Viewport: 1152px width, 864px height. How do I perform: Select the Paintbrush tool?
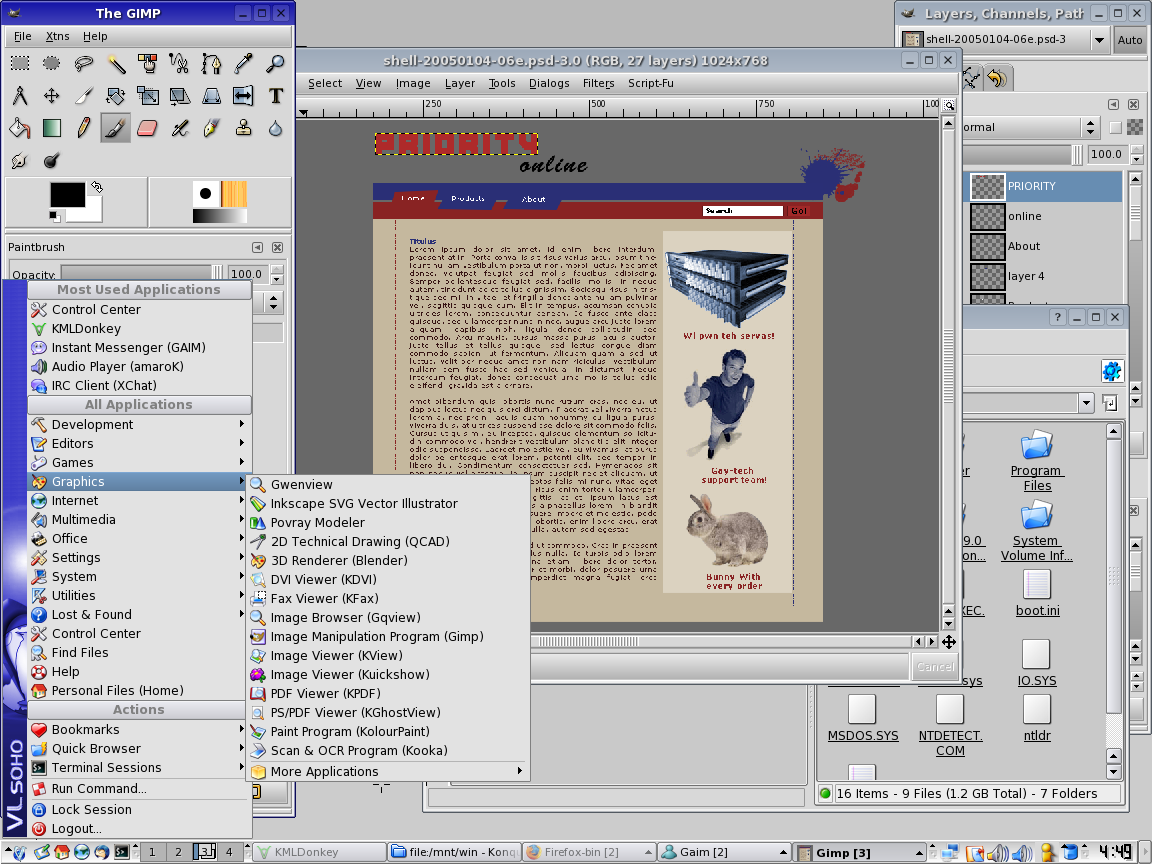click(x=116, y=129)
